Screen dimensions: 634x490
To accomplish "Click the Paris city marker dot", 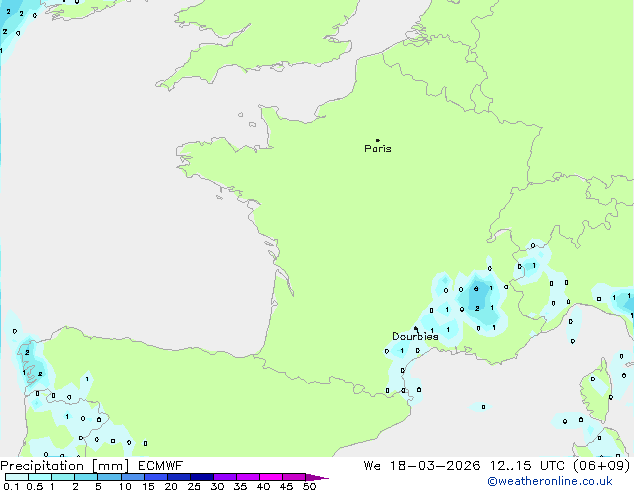I will point(377,140).
